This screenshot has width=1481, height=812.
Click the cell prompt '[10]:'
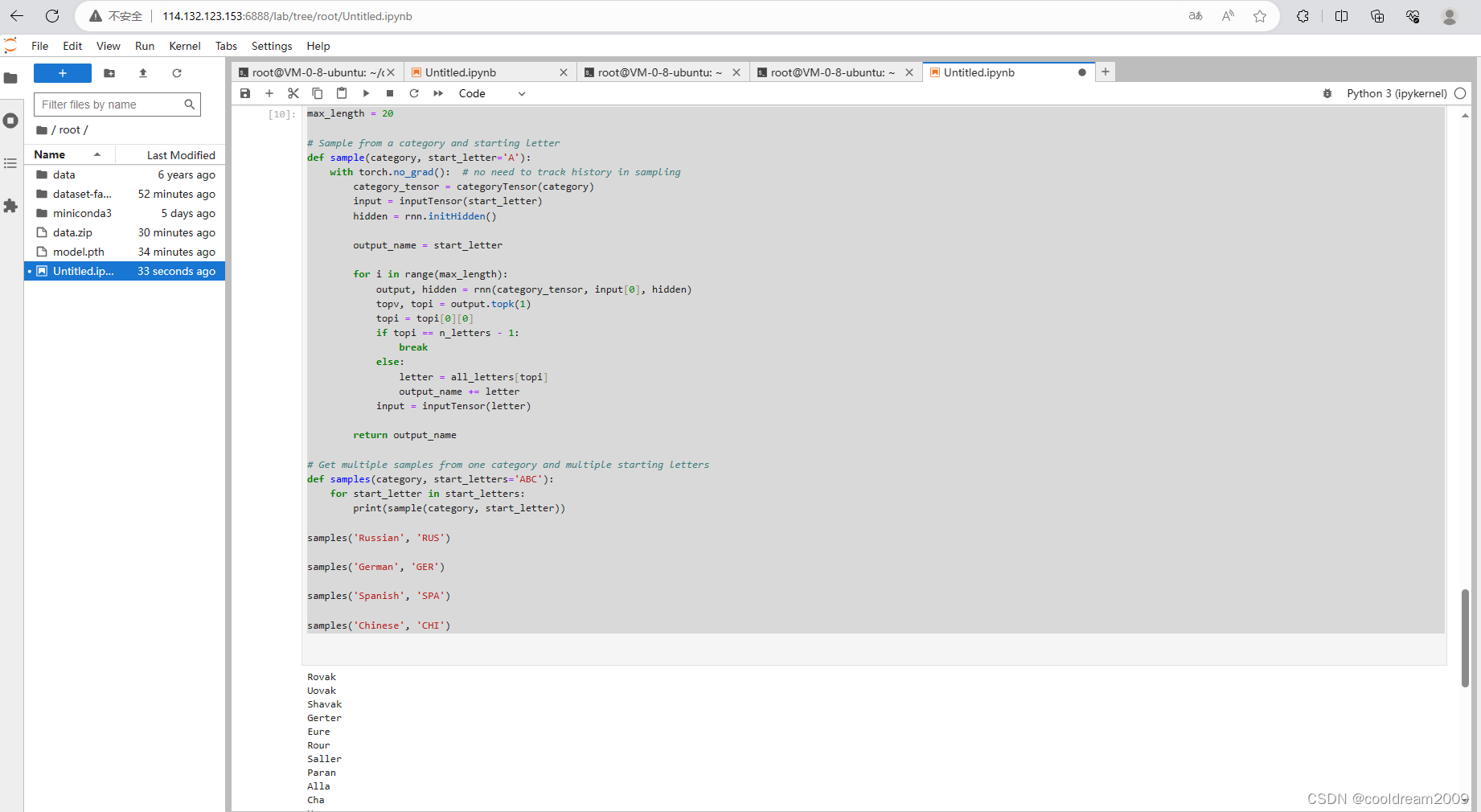281,114
